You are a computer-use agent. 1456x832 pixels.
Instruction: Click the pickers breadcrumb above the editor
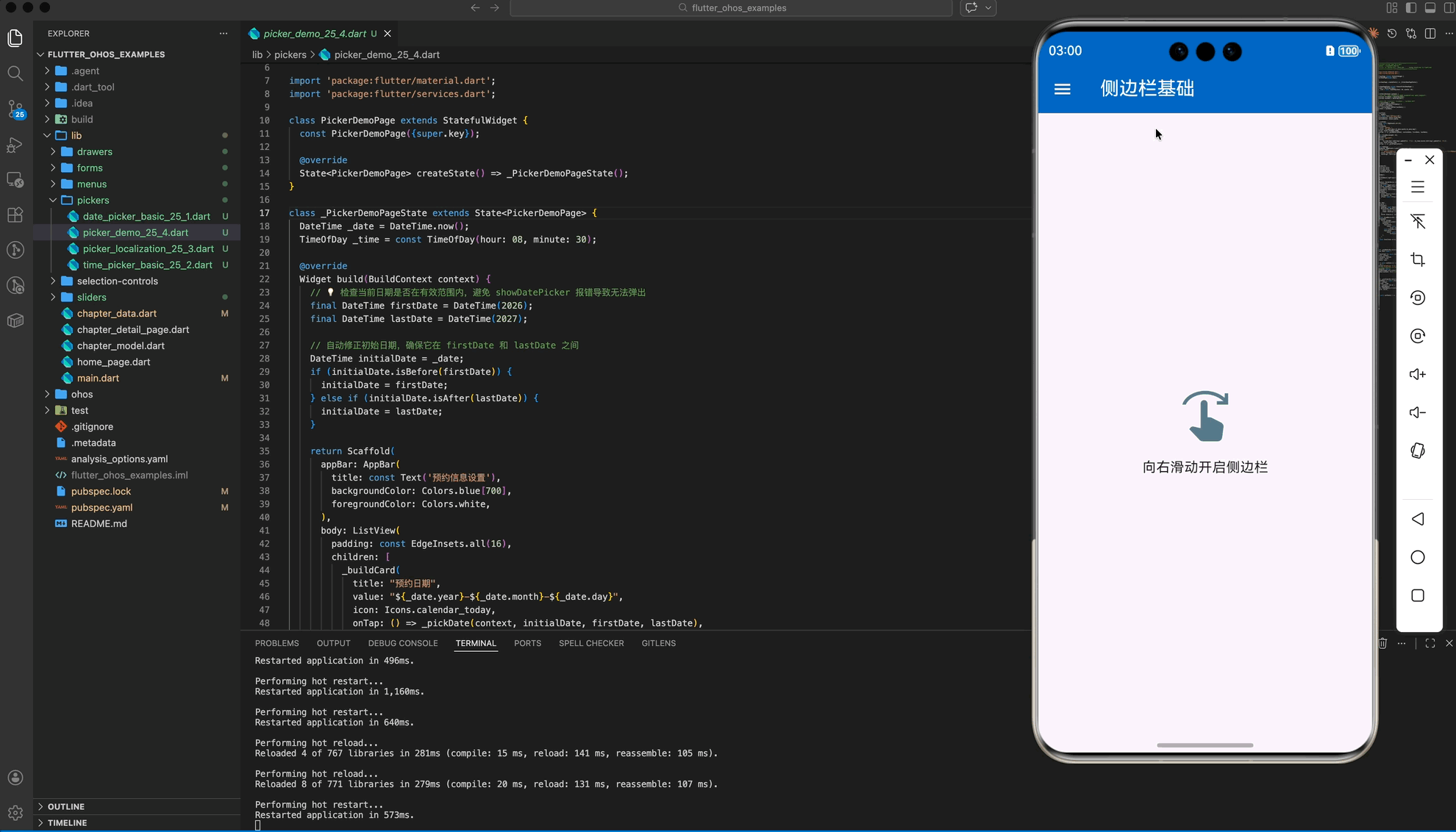pos(290,54)
